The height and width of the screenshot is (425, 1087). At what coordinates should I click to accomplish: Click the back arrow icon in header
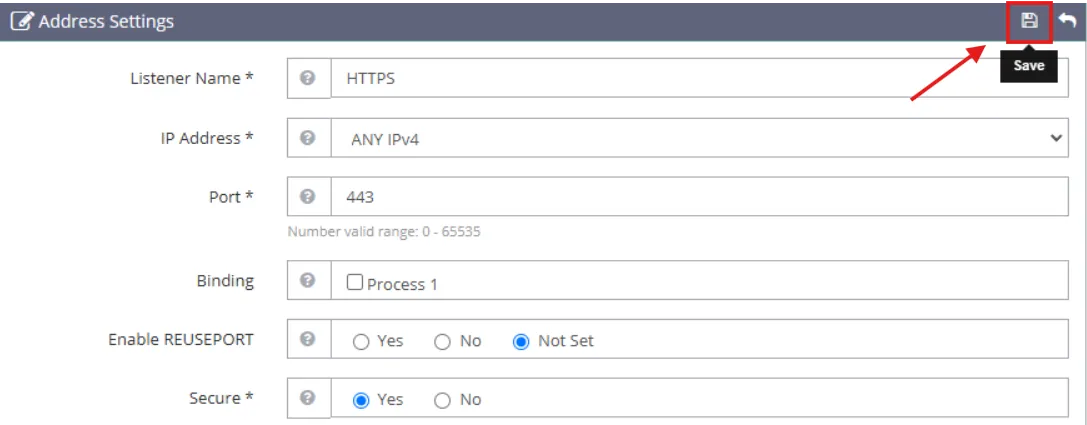(1068, 21)
